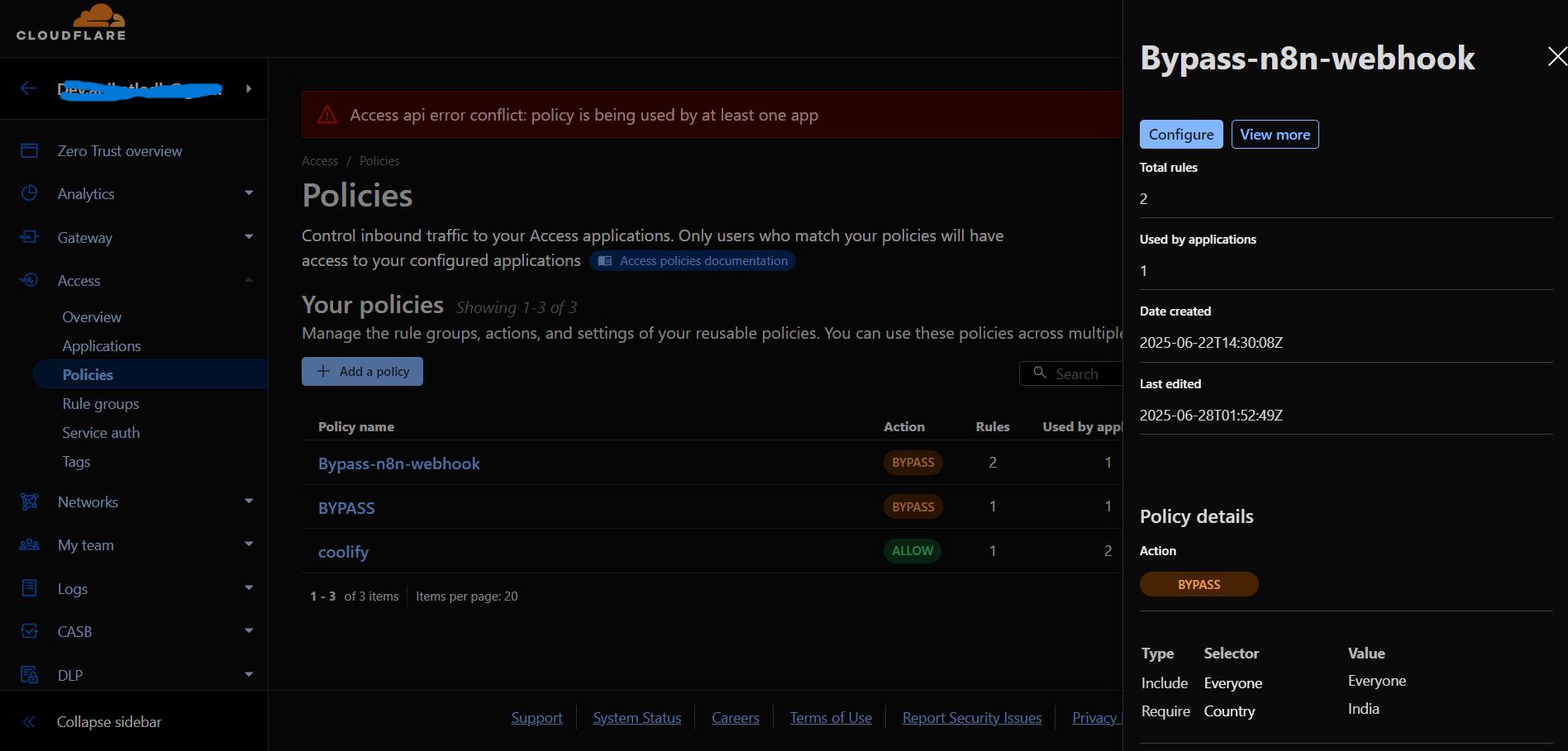The width and height of the screenshot is (1568, 751).
Task: Open the Terms of Use footer link
Action: point(831,718)
